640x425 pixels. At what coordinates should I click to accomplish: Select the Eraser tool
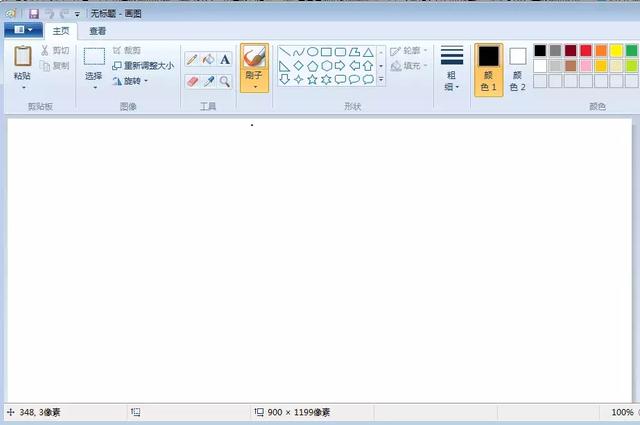pos(192,81)
